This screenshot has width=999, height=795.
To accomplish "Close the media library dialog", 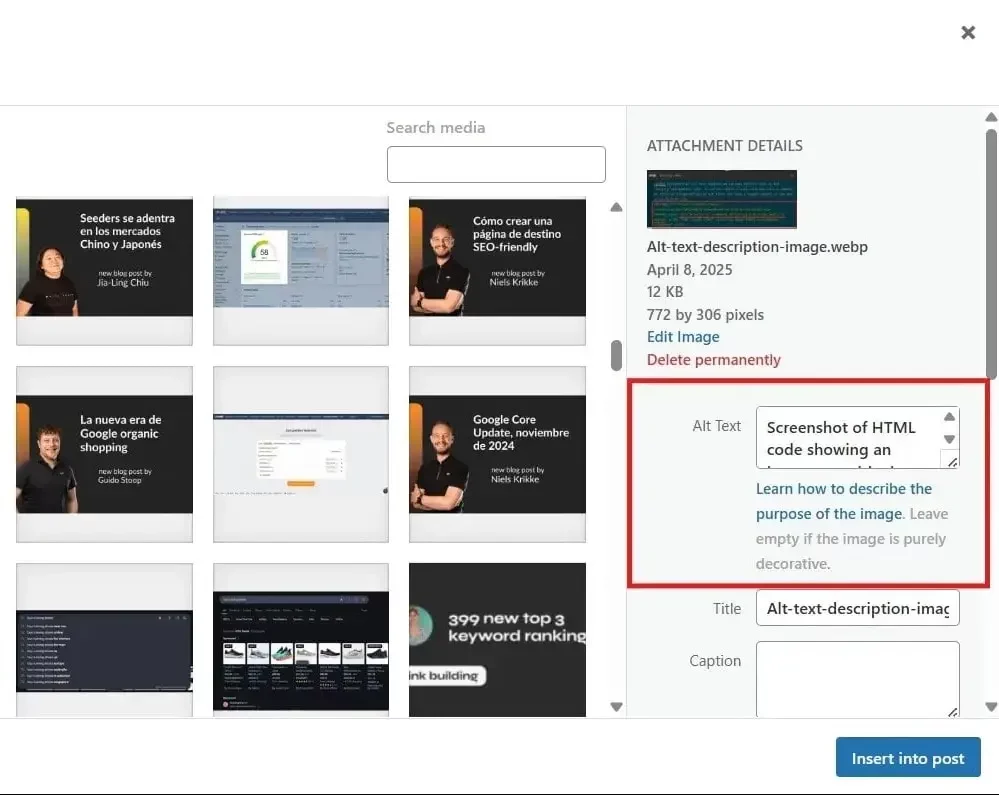I will click(x=968, y=32).
